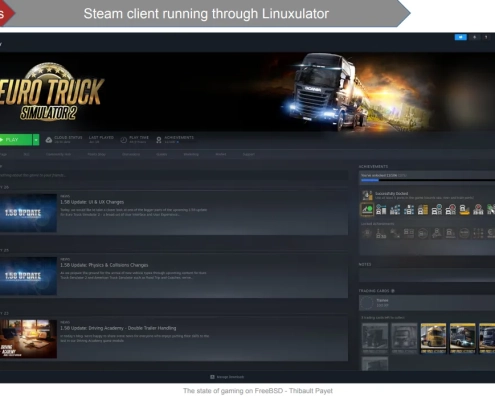Open the 1.58 Update UI & UX Changes thumbnail

(x=28, y=213)
